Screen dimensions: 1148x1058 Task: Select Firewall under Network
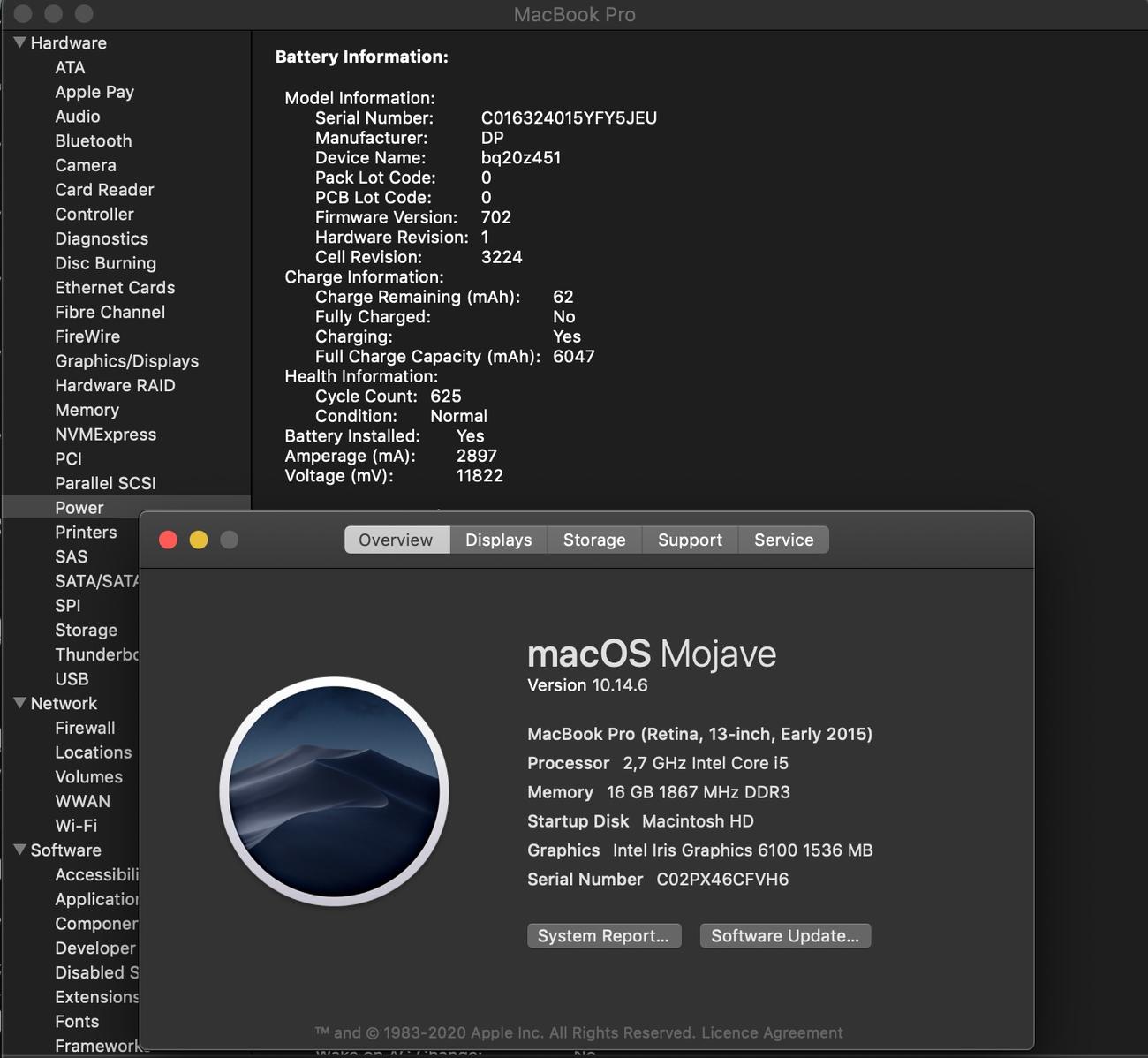(x=85, y=728)
